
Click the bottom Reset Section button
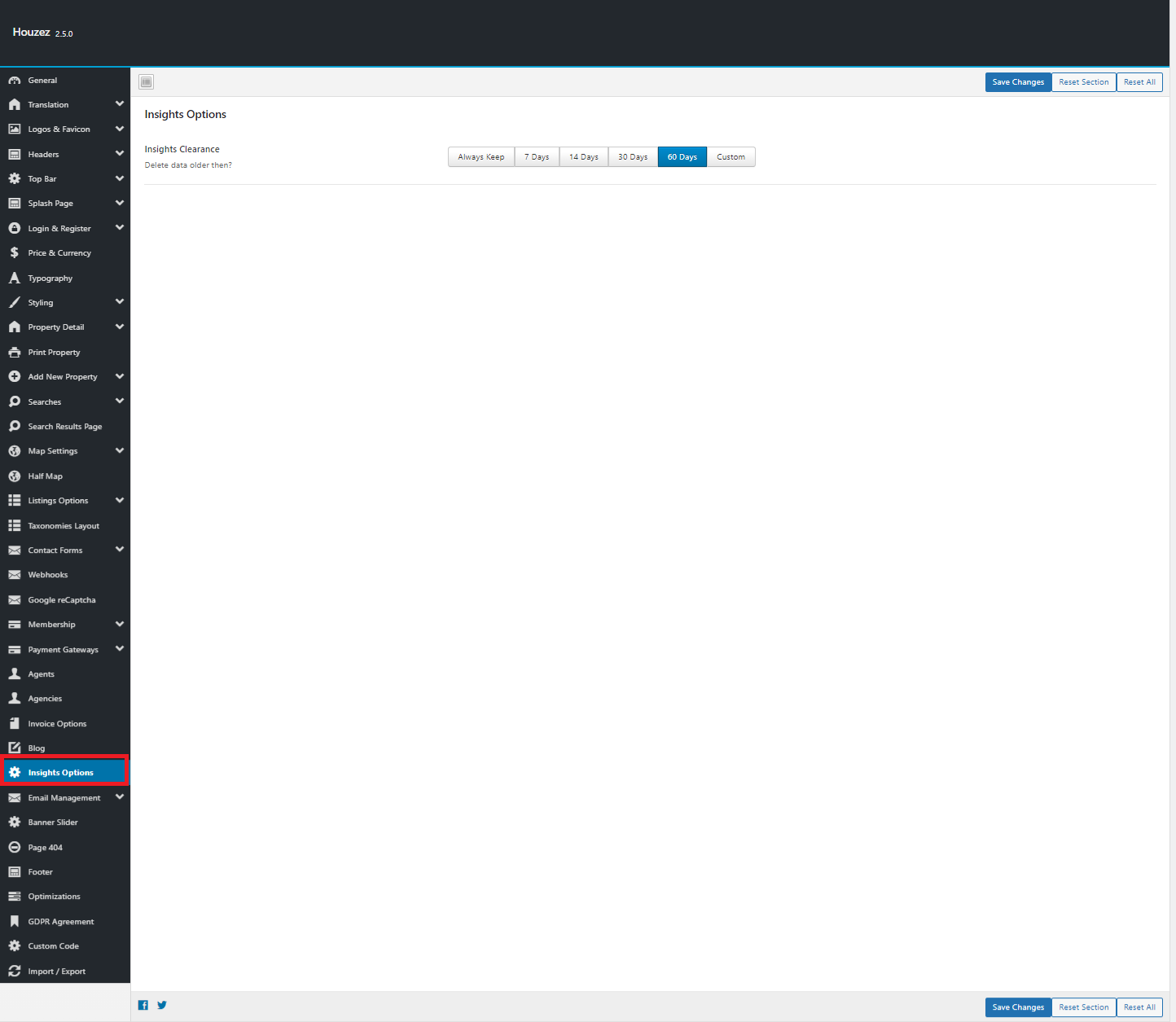pos(1084,1007)
